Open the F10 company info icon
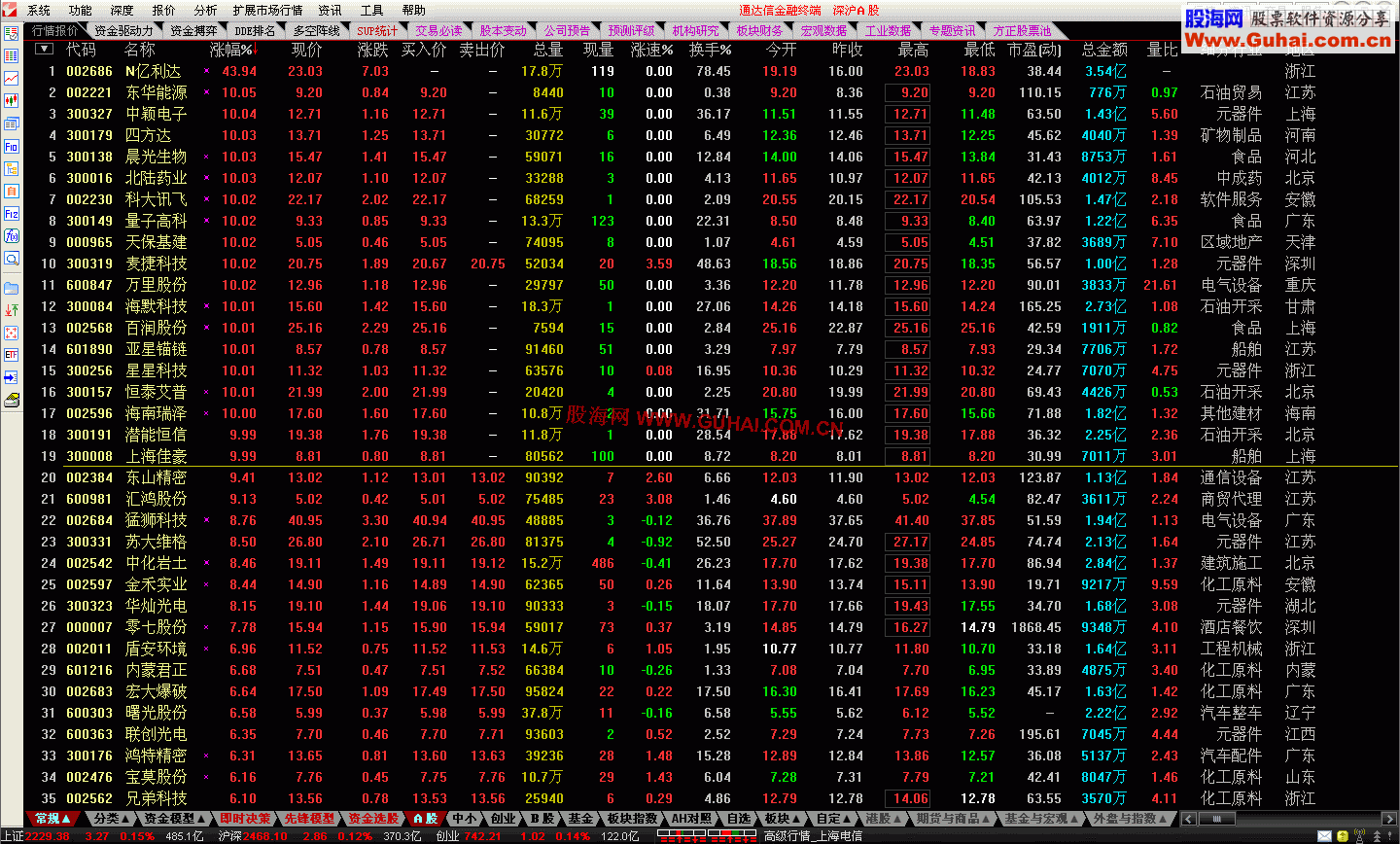Image resolution: width=1400 pixels, height=844 pixels. coord(12,146)
